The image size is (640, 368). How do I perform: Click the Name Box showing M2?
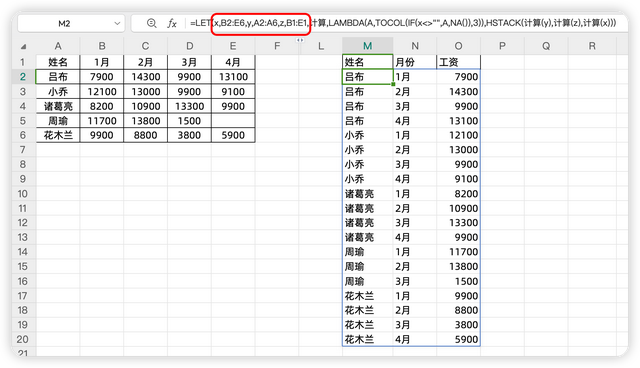(x=71, y=24)
